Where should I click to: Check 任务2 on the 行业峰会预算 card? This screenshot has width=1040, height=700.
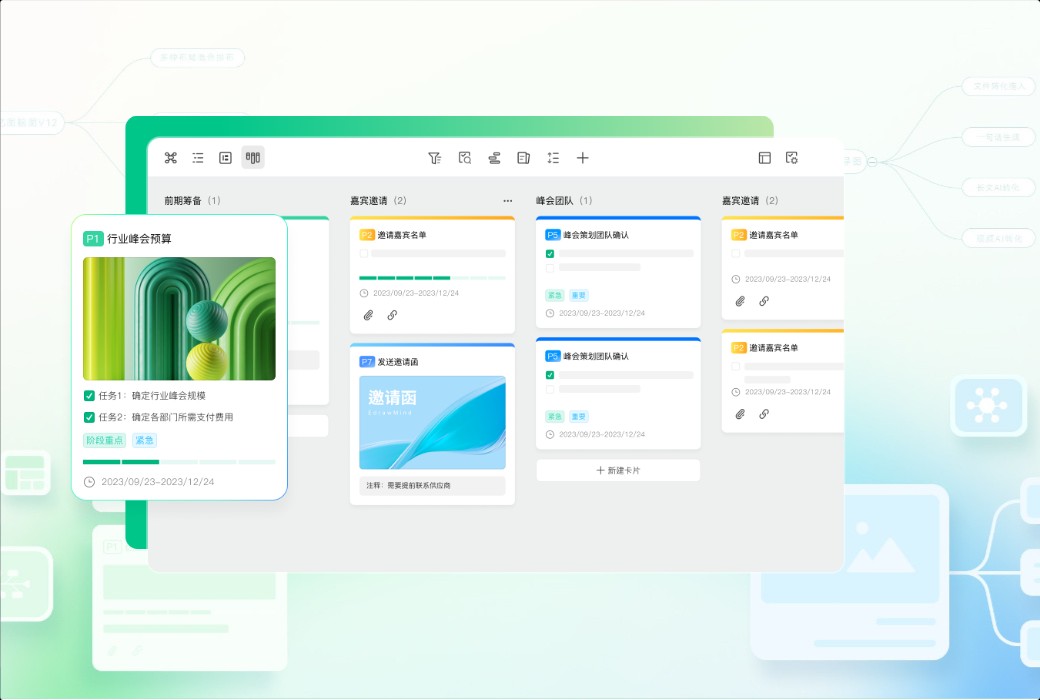88,415
